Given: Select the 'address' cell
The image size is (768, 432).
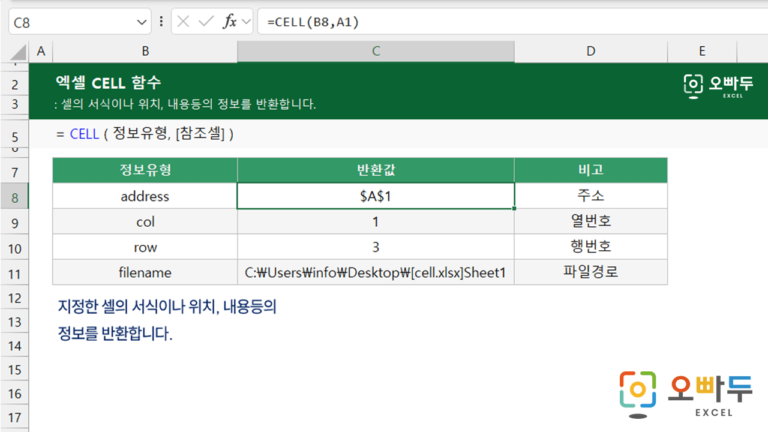Looking at the screenshot, I should (145, 196).
